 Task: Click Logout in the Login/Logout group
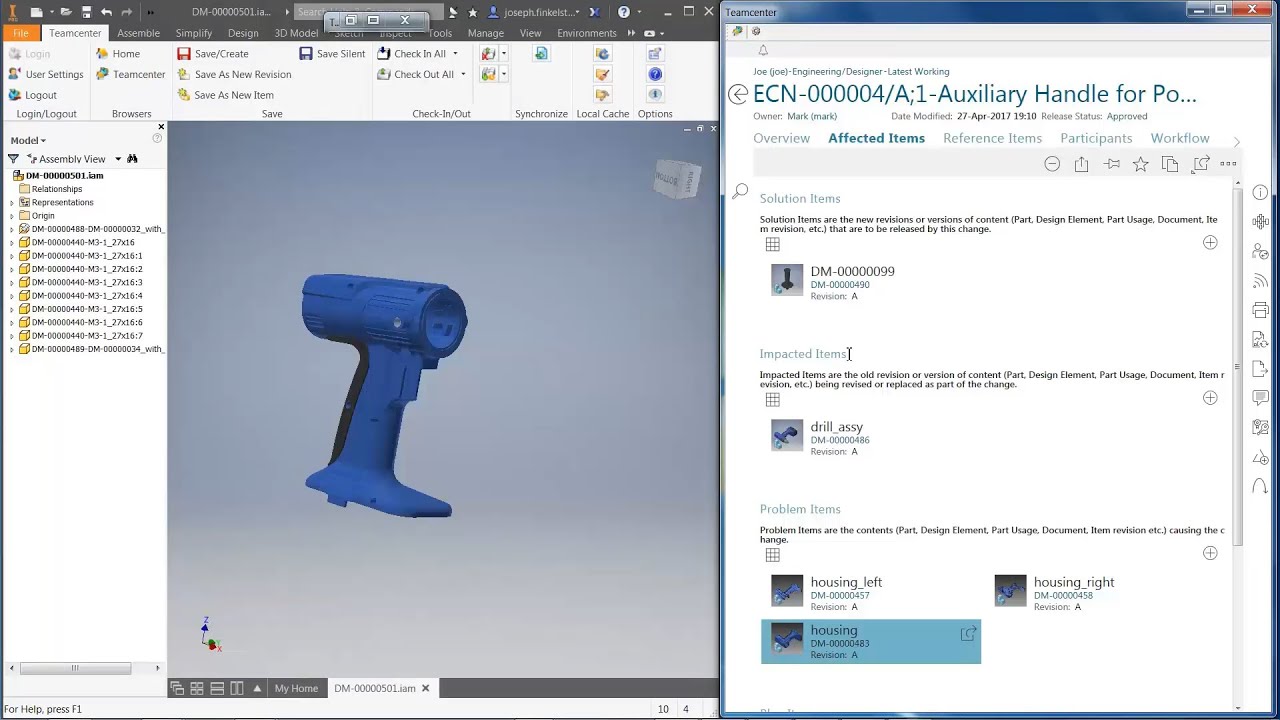click(x=33, y=95)
